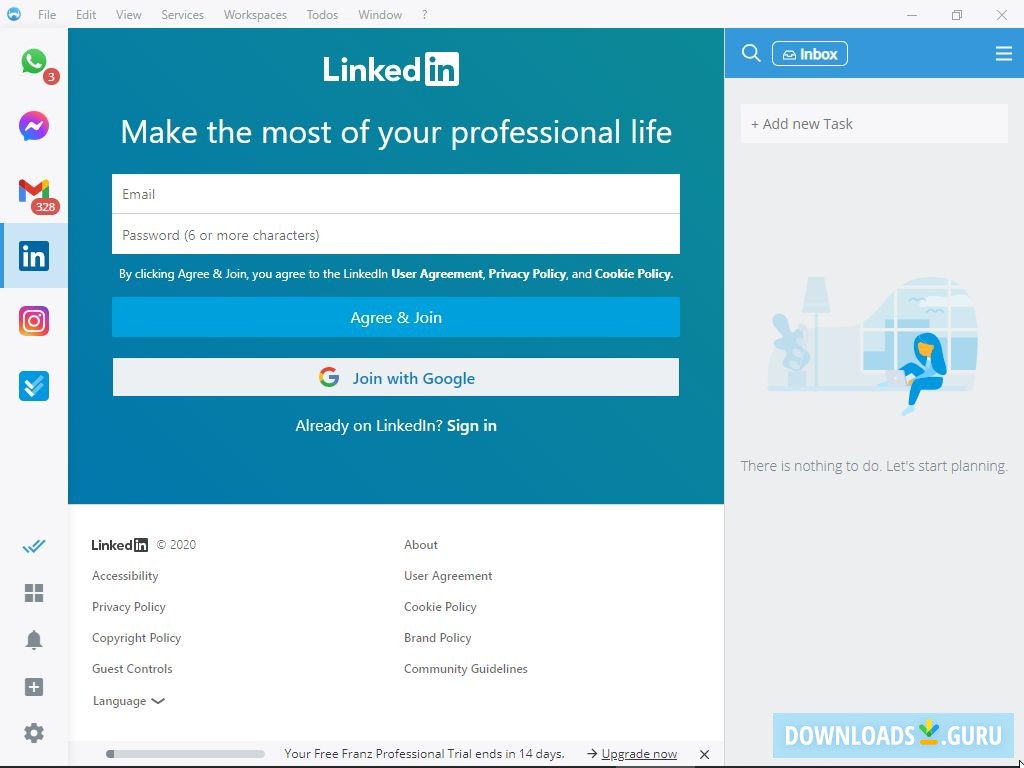
Task: Mute notifications via the bell icon
Action: click(34, 640)
